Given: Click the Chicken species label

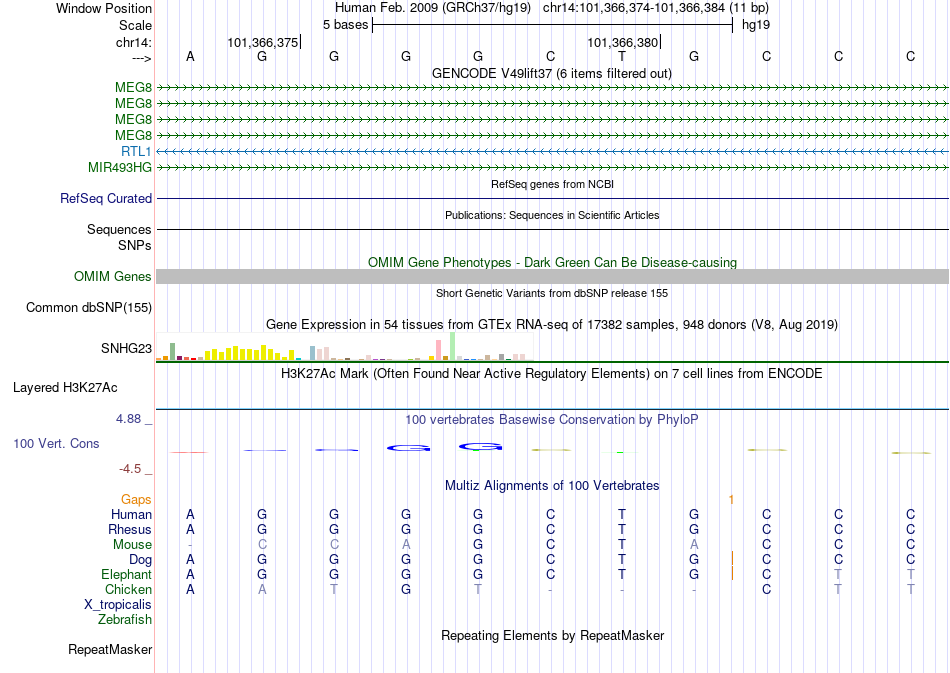Looking at the screenshot, I should 128,589.
